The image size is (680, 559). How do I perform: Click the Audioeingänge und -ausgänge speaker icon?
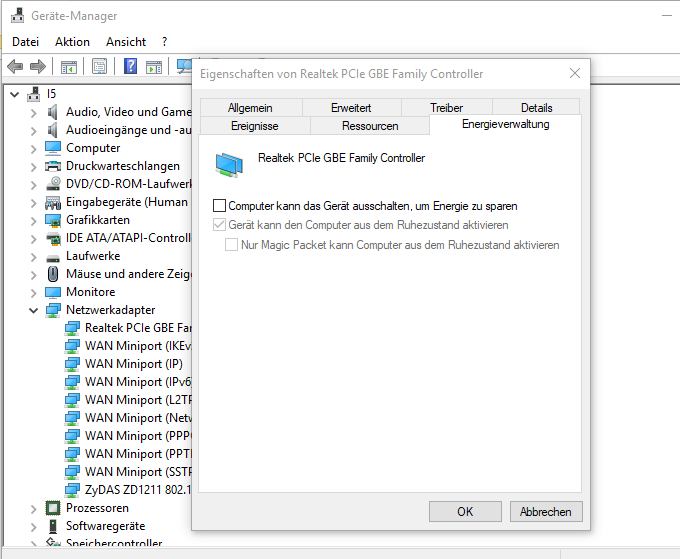coord(52,130)
